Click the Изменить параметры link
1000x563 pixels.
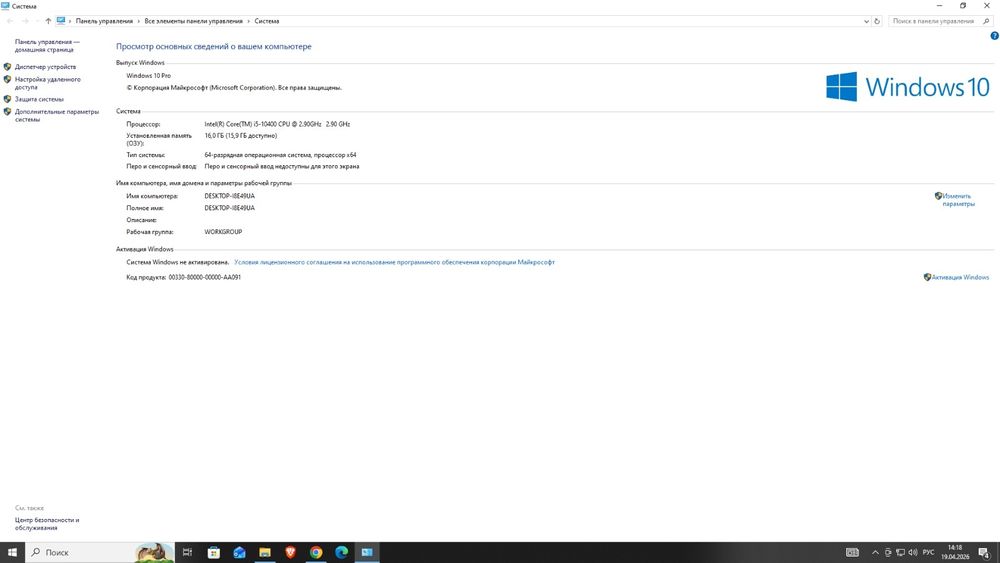pyautogui.click(x=958, y=200)
